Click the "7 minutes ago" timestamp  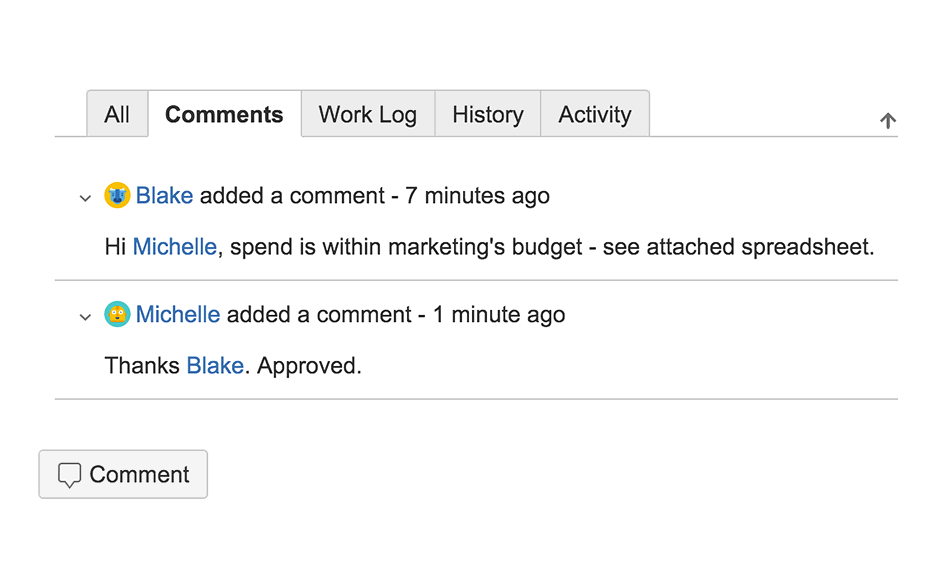[477, 196]
